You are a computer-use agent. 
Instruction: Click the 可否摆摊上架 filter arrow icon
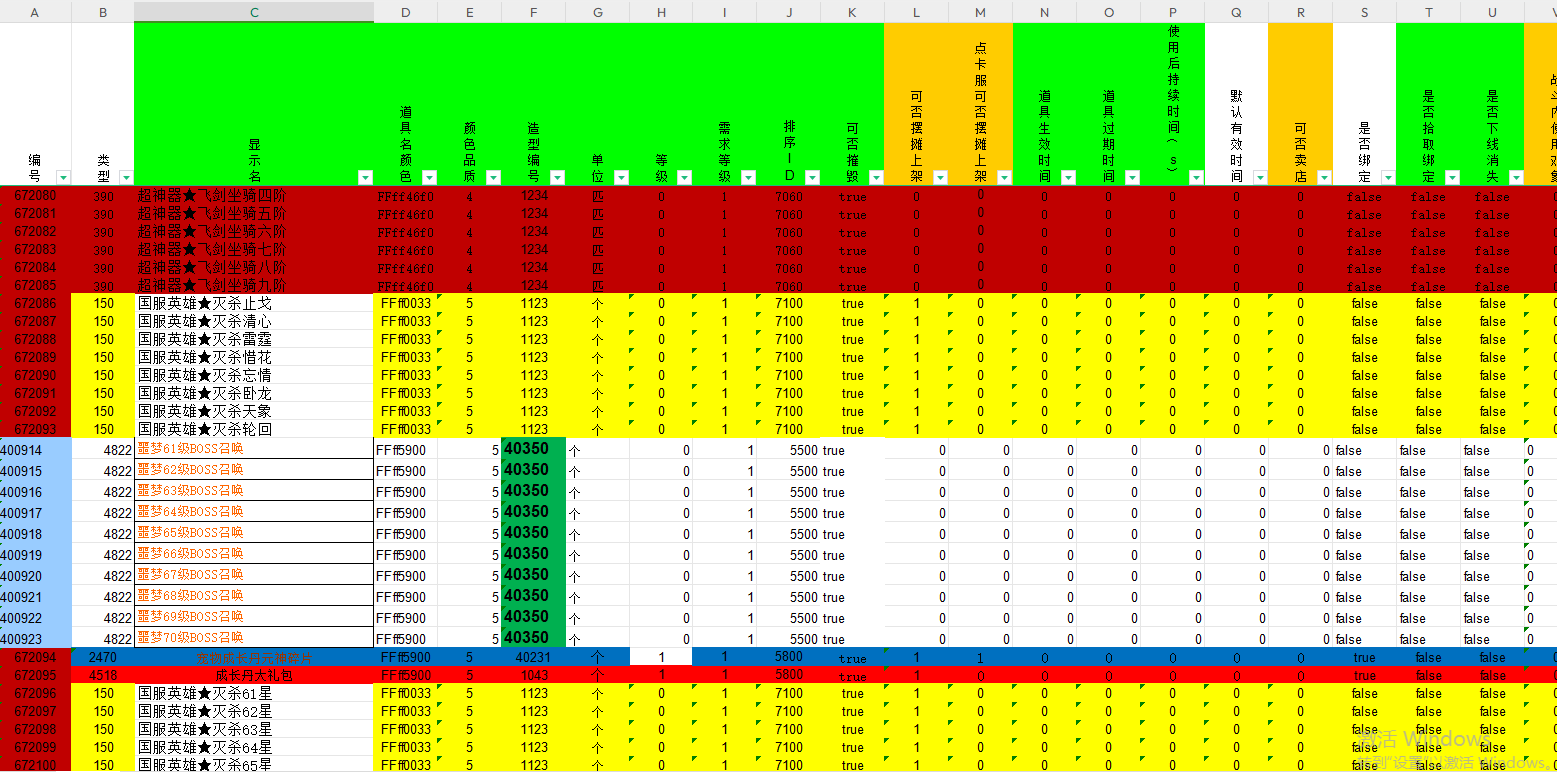click(x=940, y=177)
